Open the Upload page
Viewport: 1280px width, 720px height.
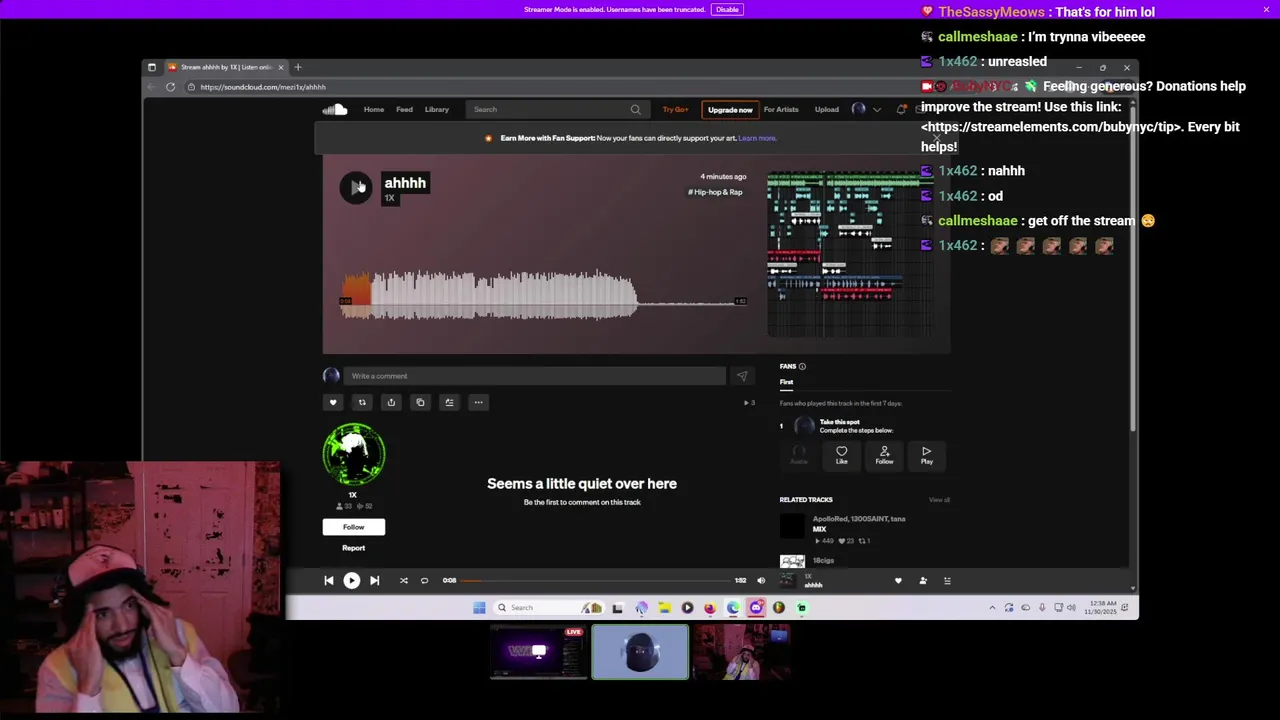point(827,109)
